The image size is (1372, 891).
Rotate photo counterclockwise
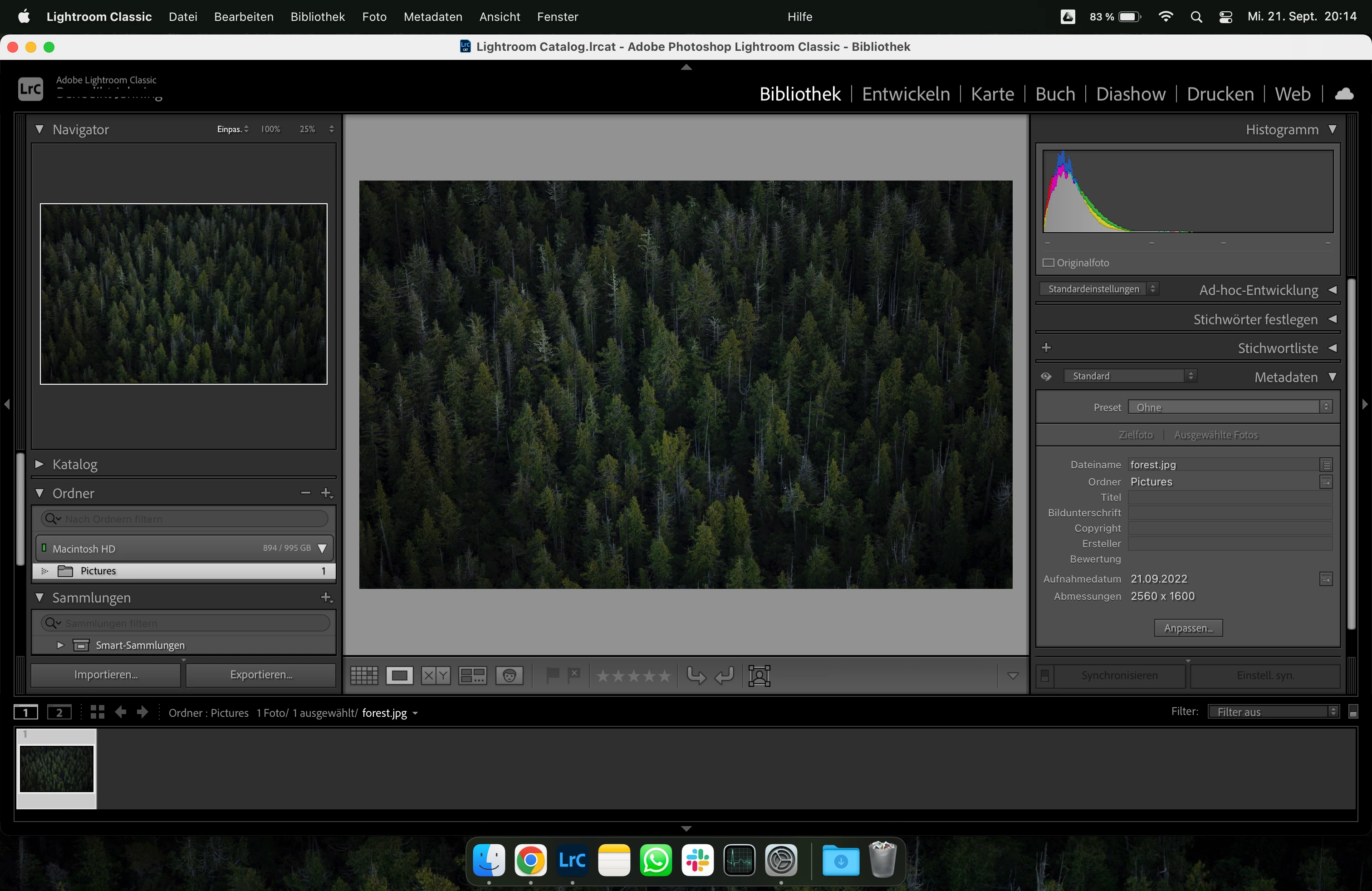(696, 675)
